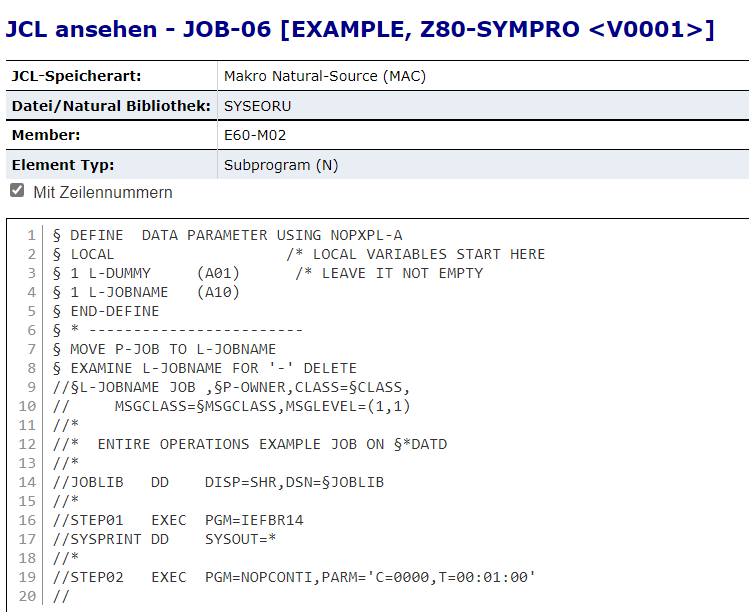Select the value Subprogram (N)
This screenshot has width=749, height=612.
(281, 165)
